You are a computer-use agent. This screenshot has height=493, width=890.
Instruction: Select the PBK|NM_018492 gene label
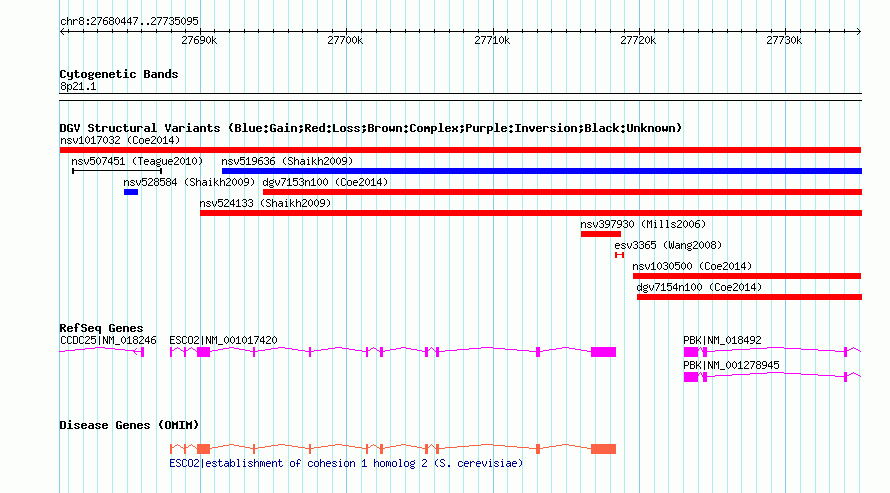(x=722, y=340)
